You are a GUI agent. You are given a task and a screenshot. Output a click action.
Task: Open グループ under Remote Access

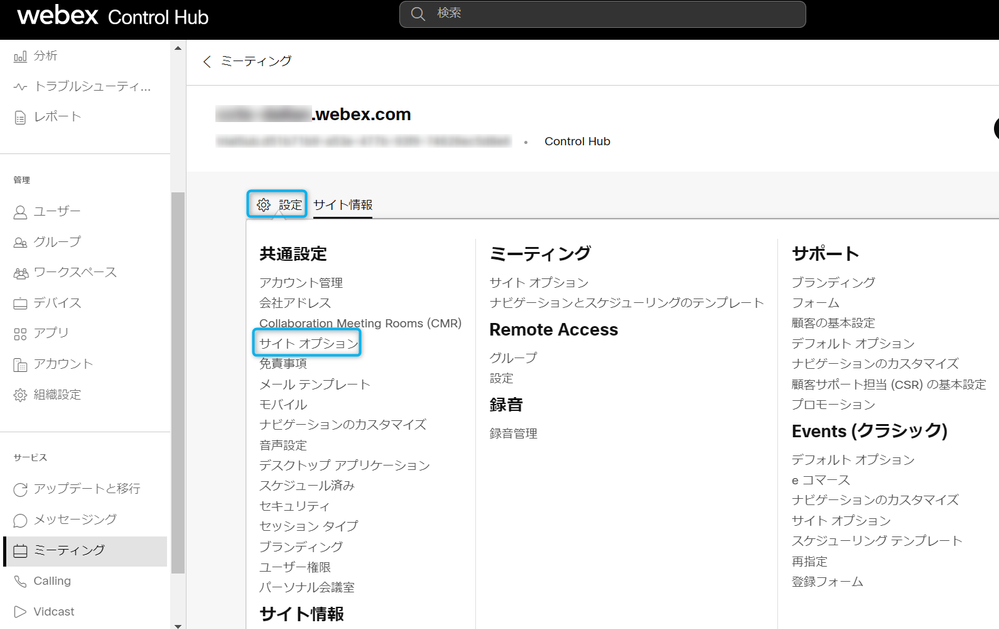coord(513,358)
